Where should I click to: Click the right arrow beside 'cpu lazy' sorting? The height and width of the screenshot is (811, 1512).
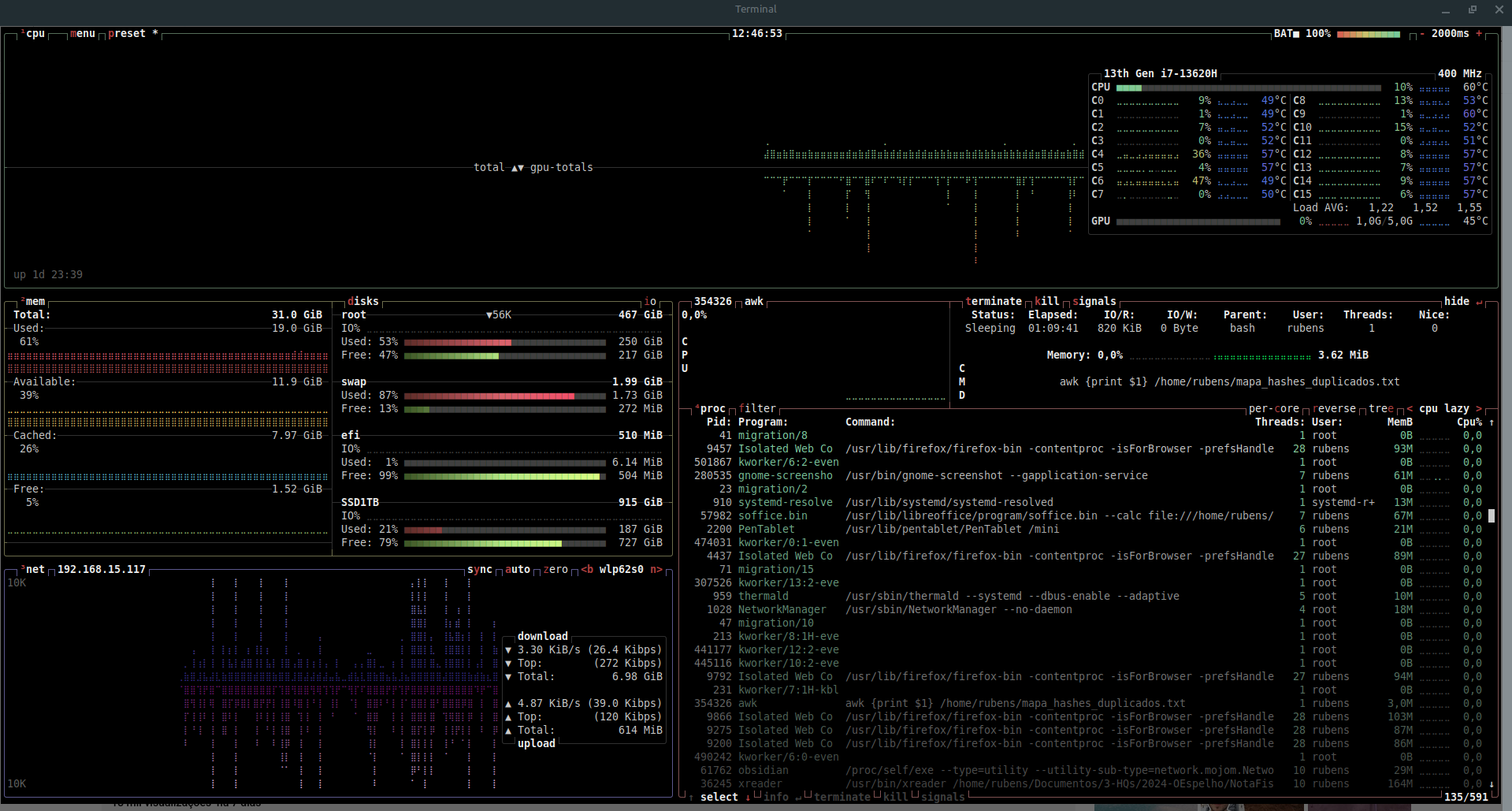[x=1479, y=408]
